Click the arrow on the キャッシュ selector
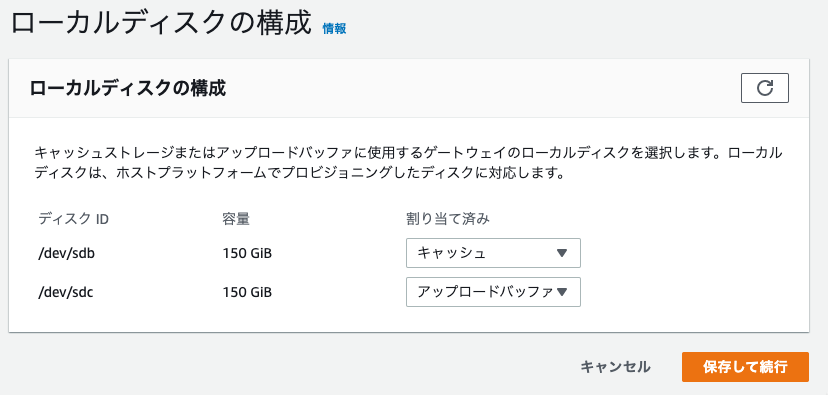Image resolution: width=828 pixels, height=395 pixels. click(x=562, y=253)
